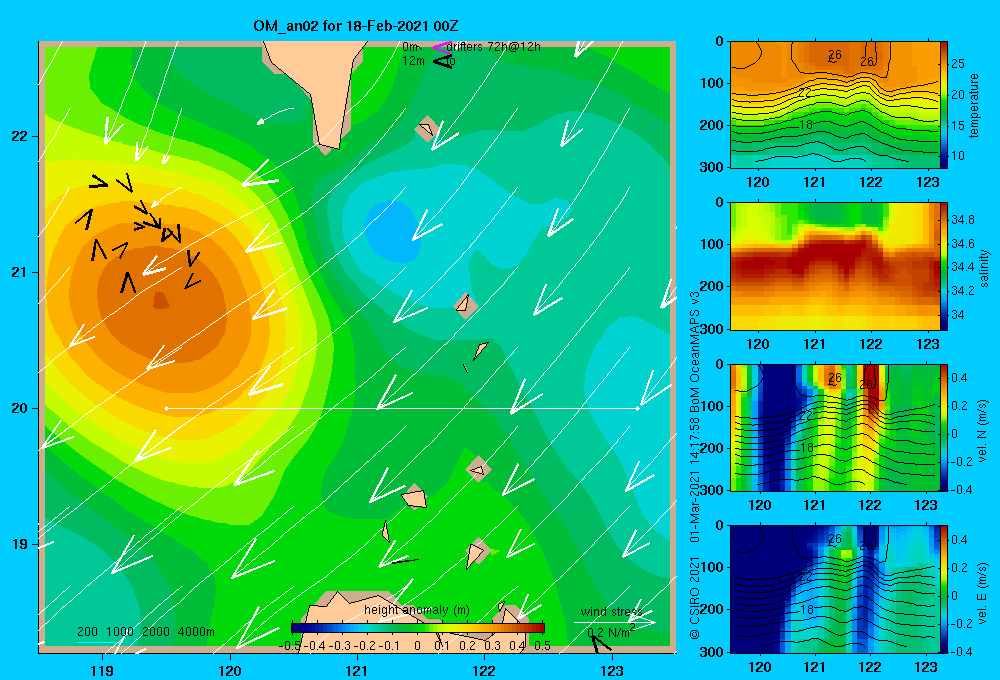Screen dimensions: 1000x680
Task: Click the '0.2 N/m2' wind stress value
Action: [x=611, y=632]
